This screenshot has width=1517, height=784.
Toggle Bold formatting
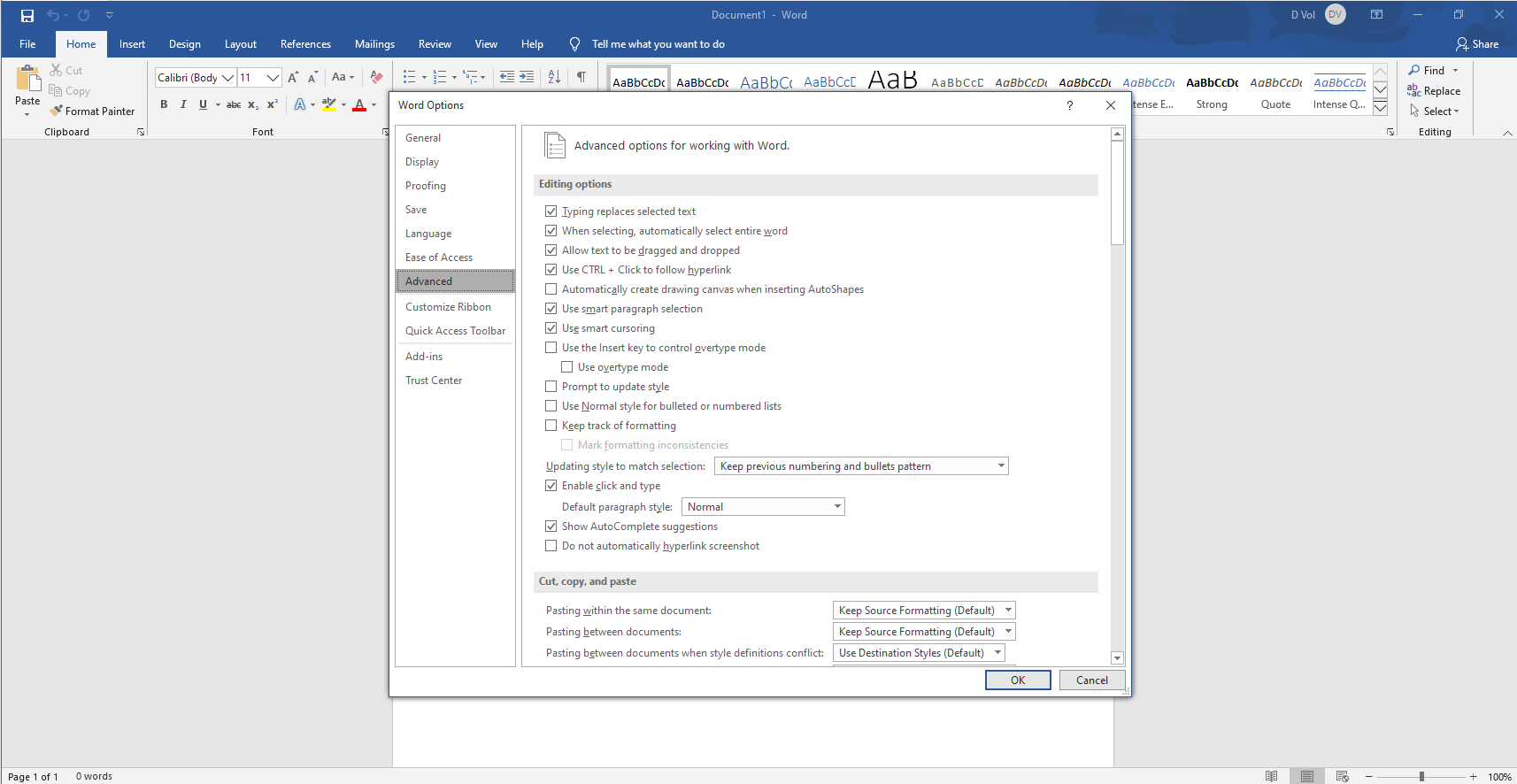pyautogui.click(x=164, y=104)
